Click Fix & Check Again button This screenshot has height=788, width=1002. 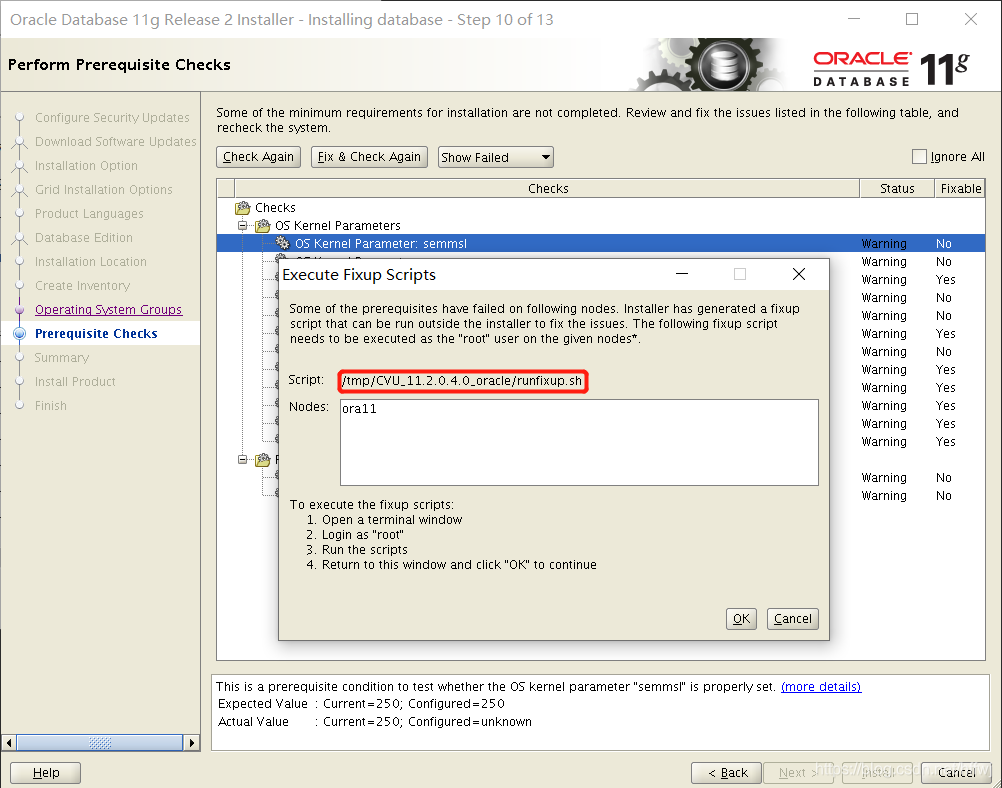click(369, 157)
